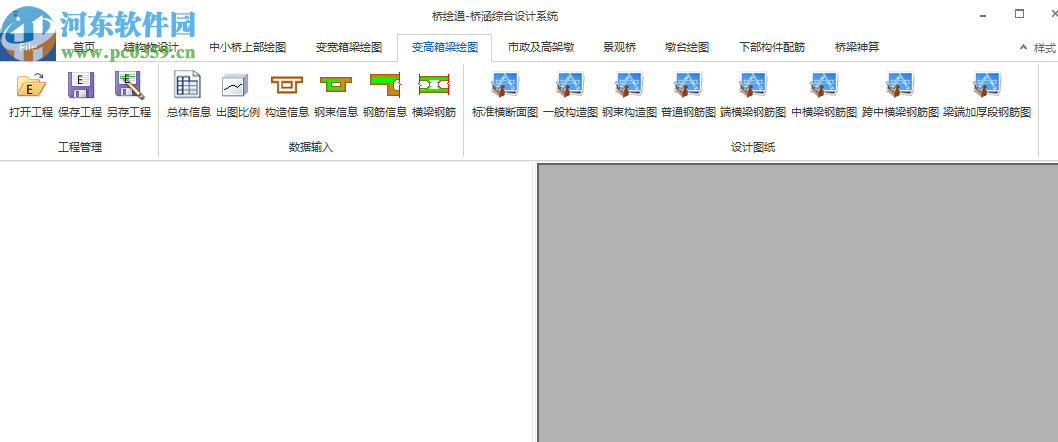Switch to 首页 tab
The image size is (1058, 442).
[84, 47]
